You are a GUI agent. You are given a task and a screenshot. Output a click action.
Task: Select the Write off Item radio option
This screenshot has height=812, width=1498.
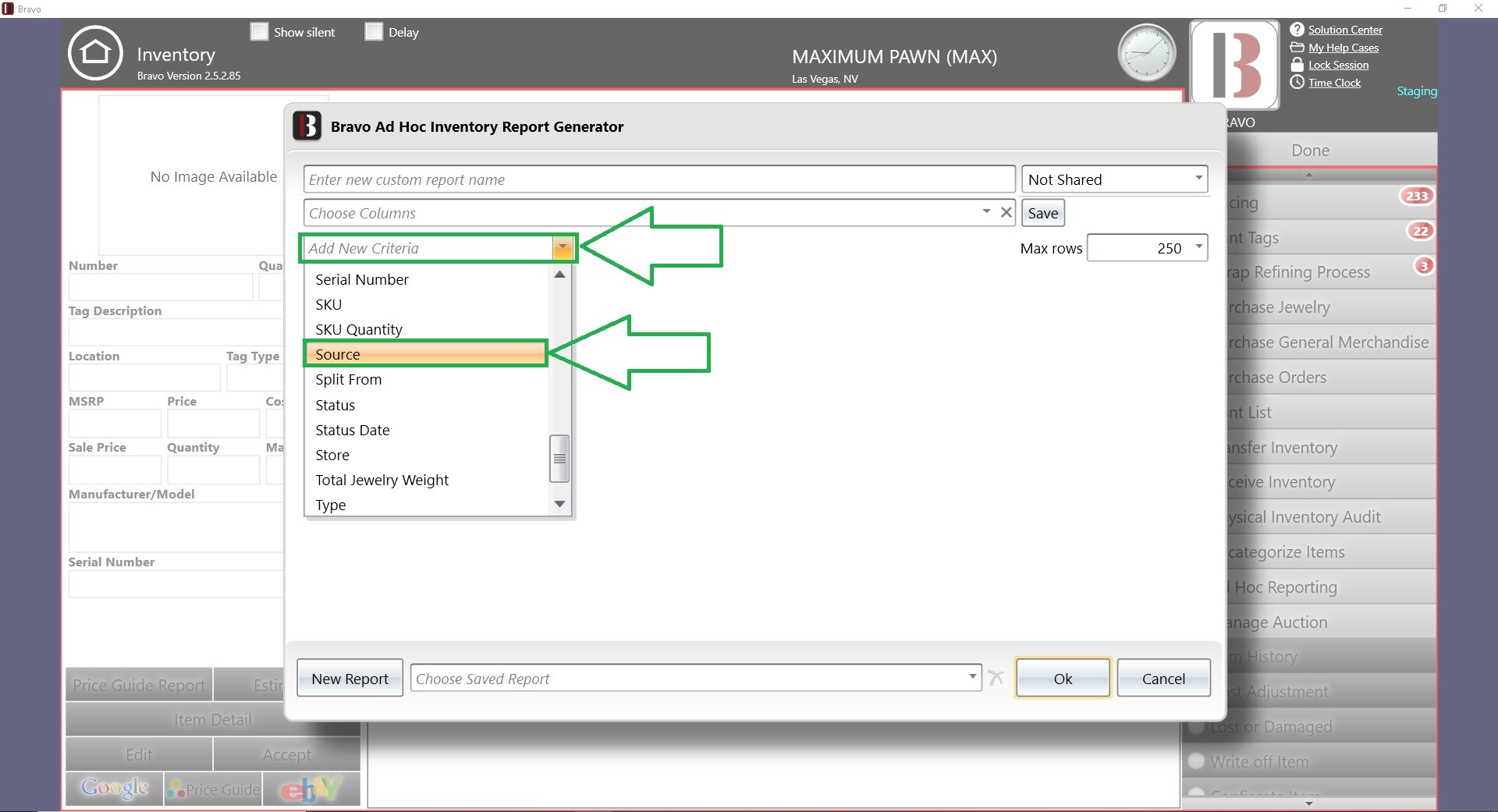coord(1196,761)
